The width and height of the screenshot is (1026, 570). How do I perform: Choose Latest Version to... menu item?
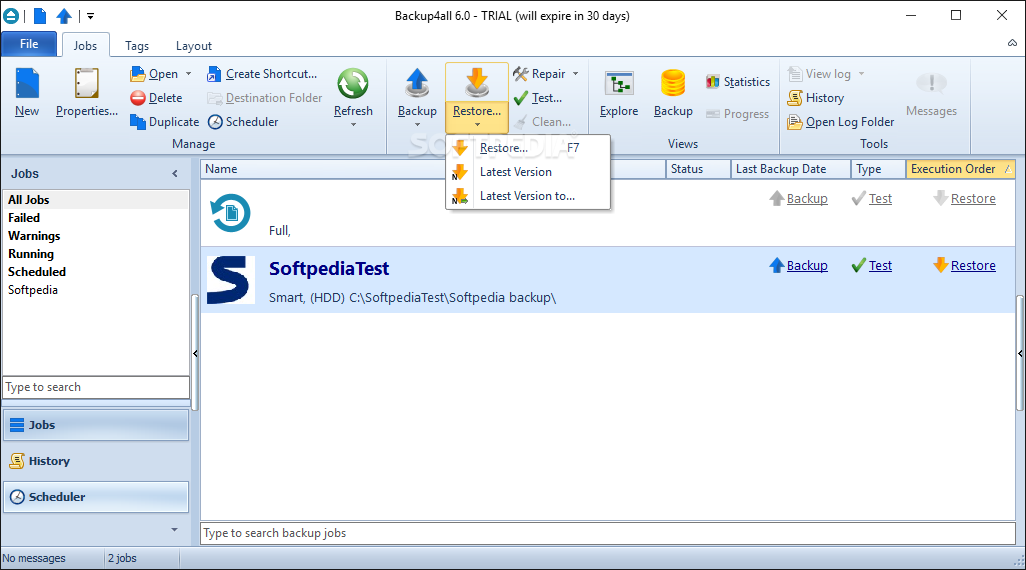(x=527, y=196)
